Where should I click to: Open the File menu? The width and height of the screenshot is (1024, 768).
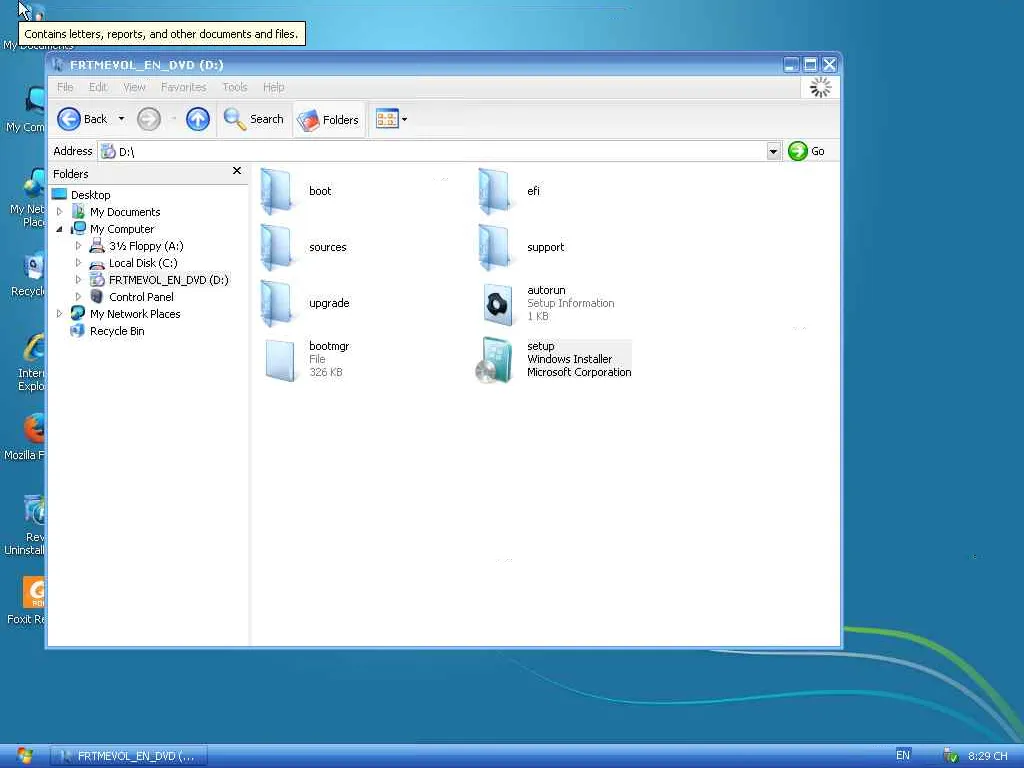(x=65, y=87)
